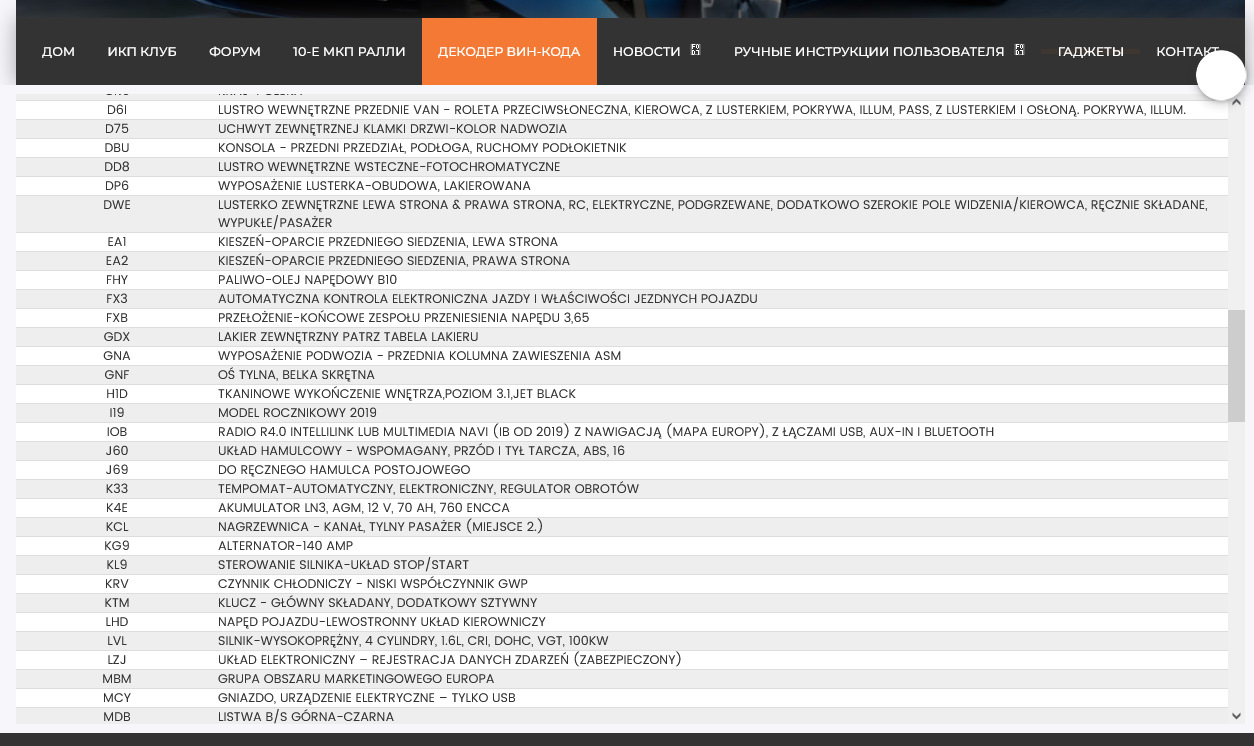The height and width of the screenshot is (746, 1254).
Task: Click the KL9 code cell
Action: coord(117,565)
